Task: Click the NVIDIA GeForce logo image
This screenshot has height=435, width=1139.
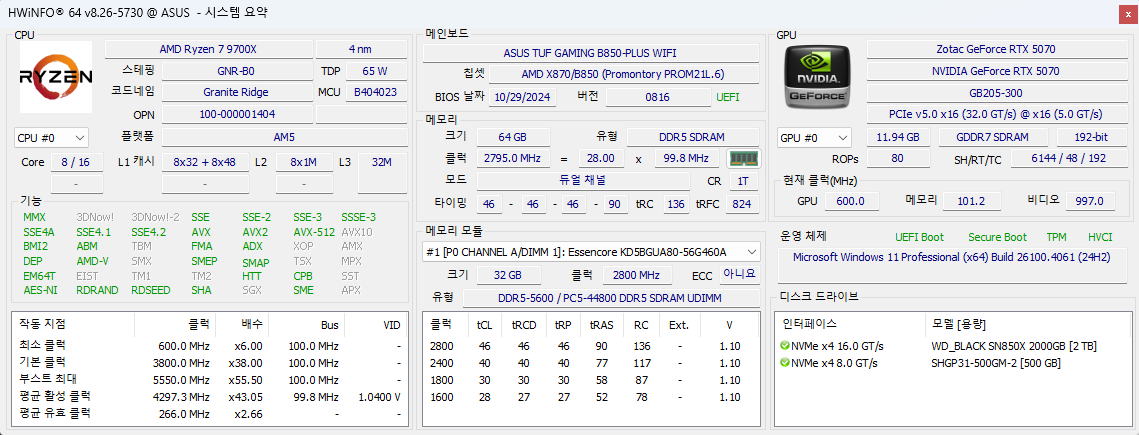Action: click(x=819, y=77)
